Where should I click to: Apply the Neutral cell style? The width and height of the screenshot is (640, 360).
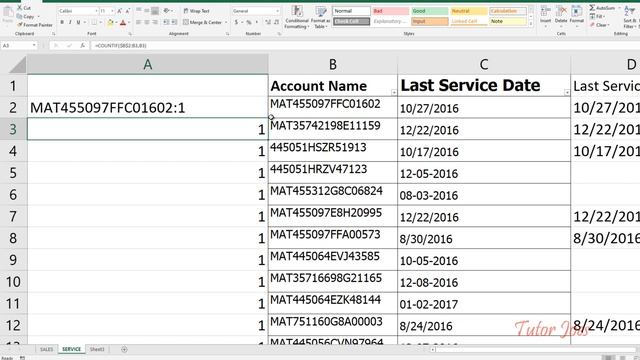[469, 11]
